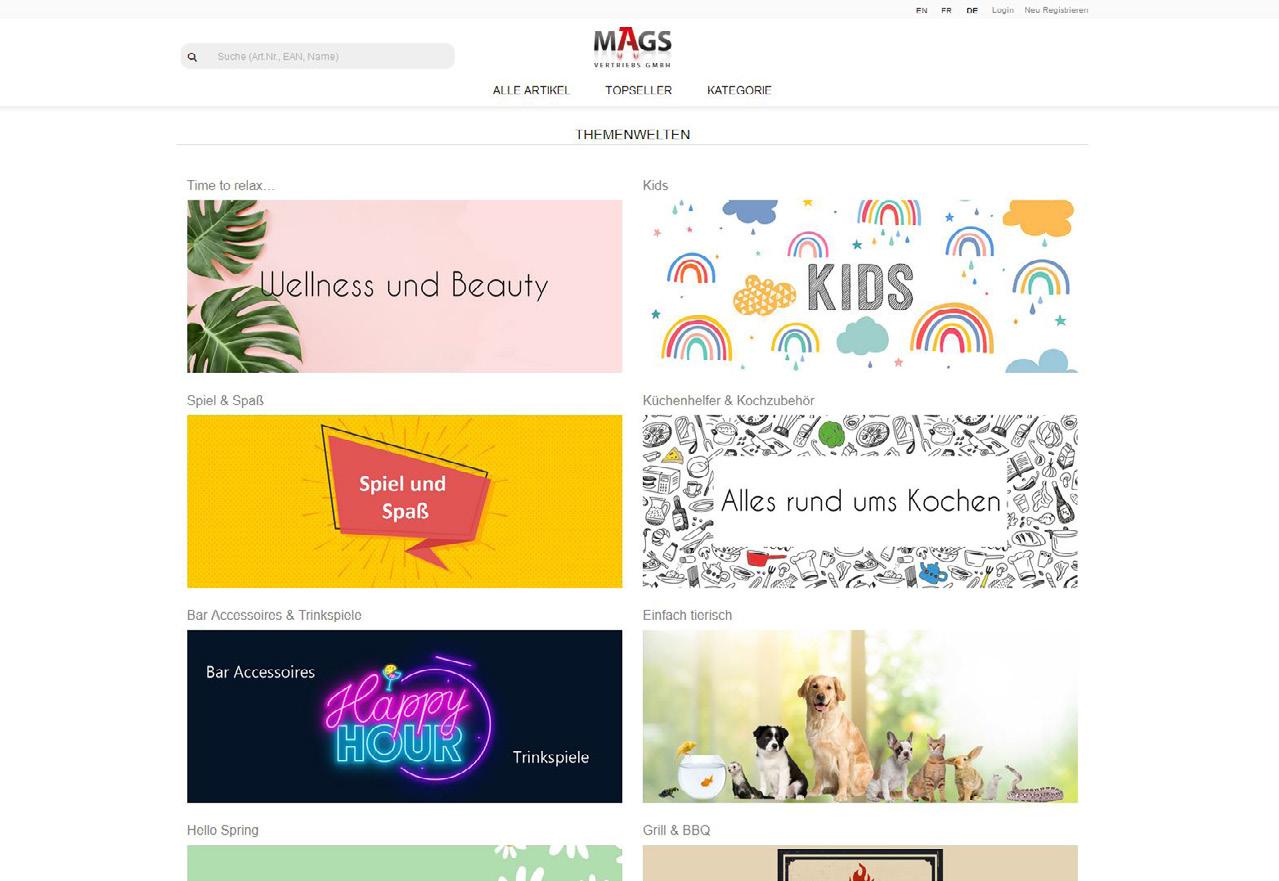Open the ALLE ARTIKEL menu

click(531, 90)
